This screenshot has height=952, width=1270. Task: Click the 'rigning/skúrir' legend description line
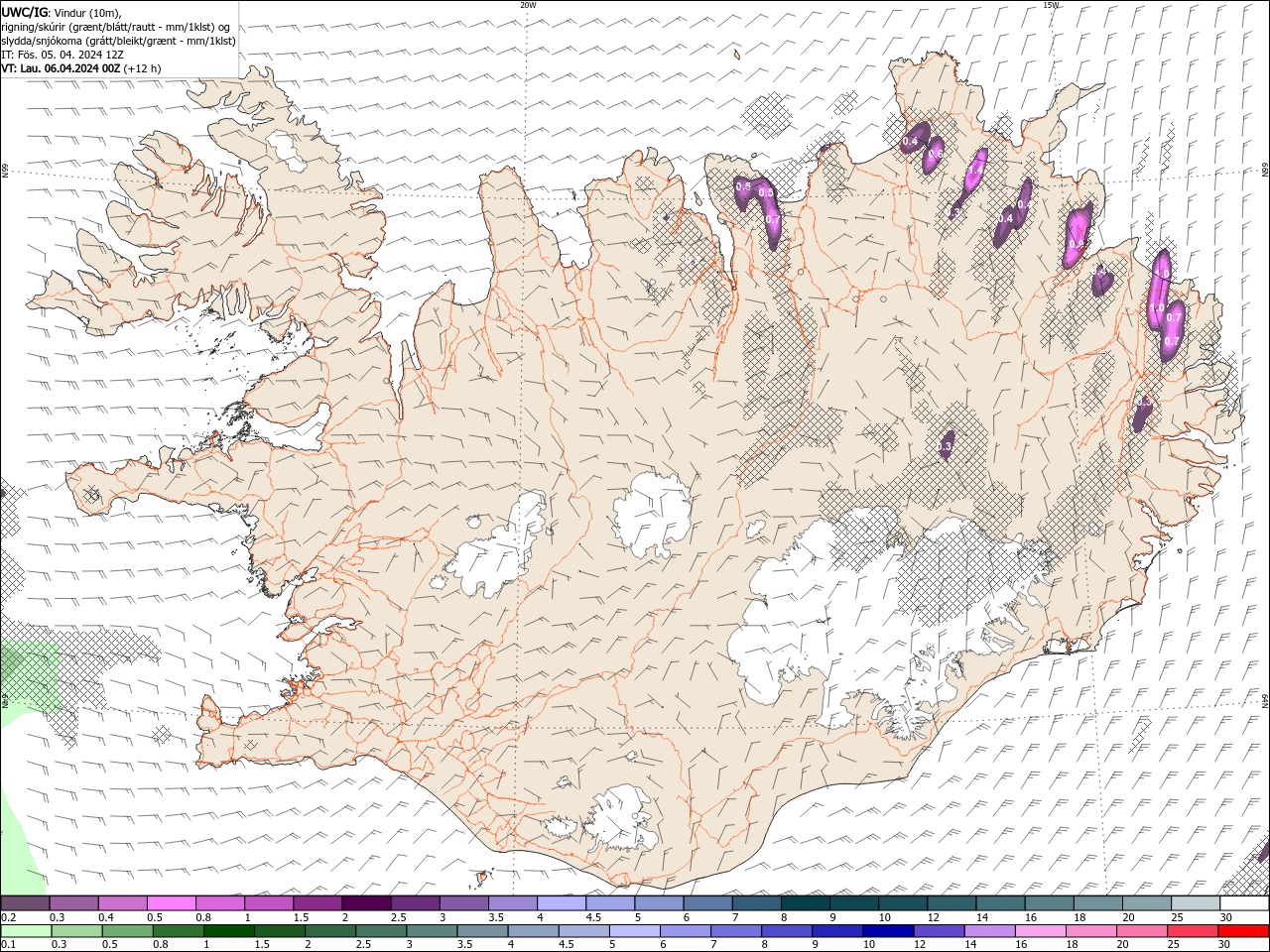click(x=116, y=27)
